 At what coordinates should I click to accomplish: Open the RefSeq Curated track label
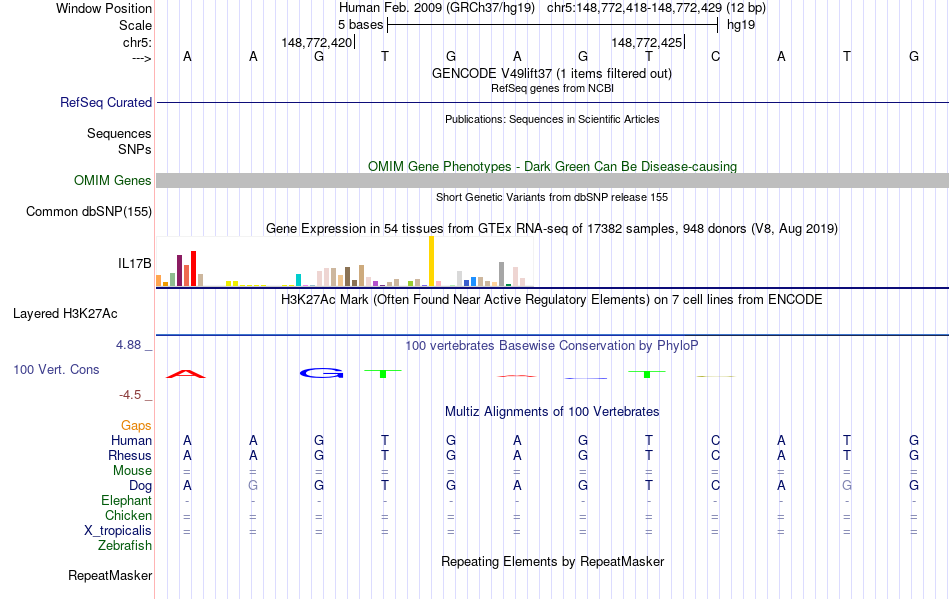coord(105,102)
